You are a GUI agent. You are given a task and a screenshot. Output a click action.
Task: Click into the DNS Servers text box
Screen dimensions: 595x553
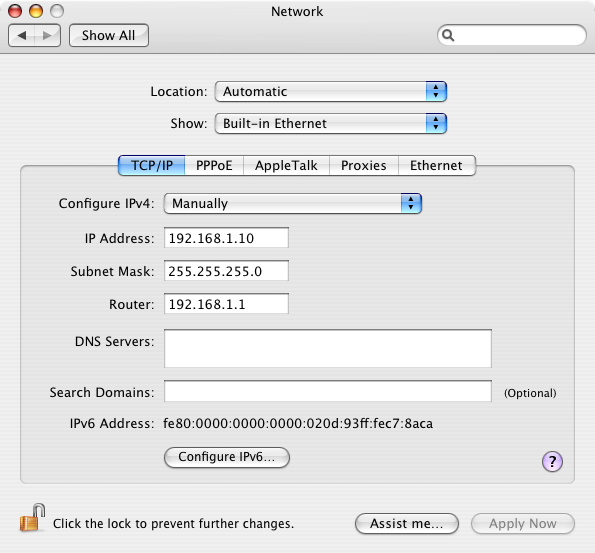(x=328, y=348)
